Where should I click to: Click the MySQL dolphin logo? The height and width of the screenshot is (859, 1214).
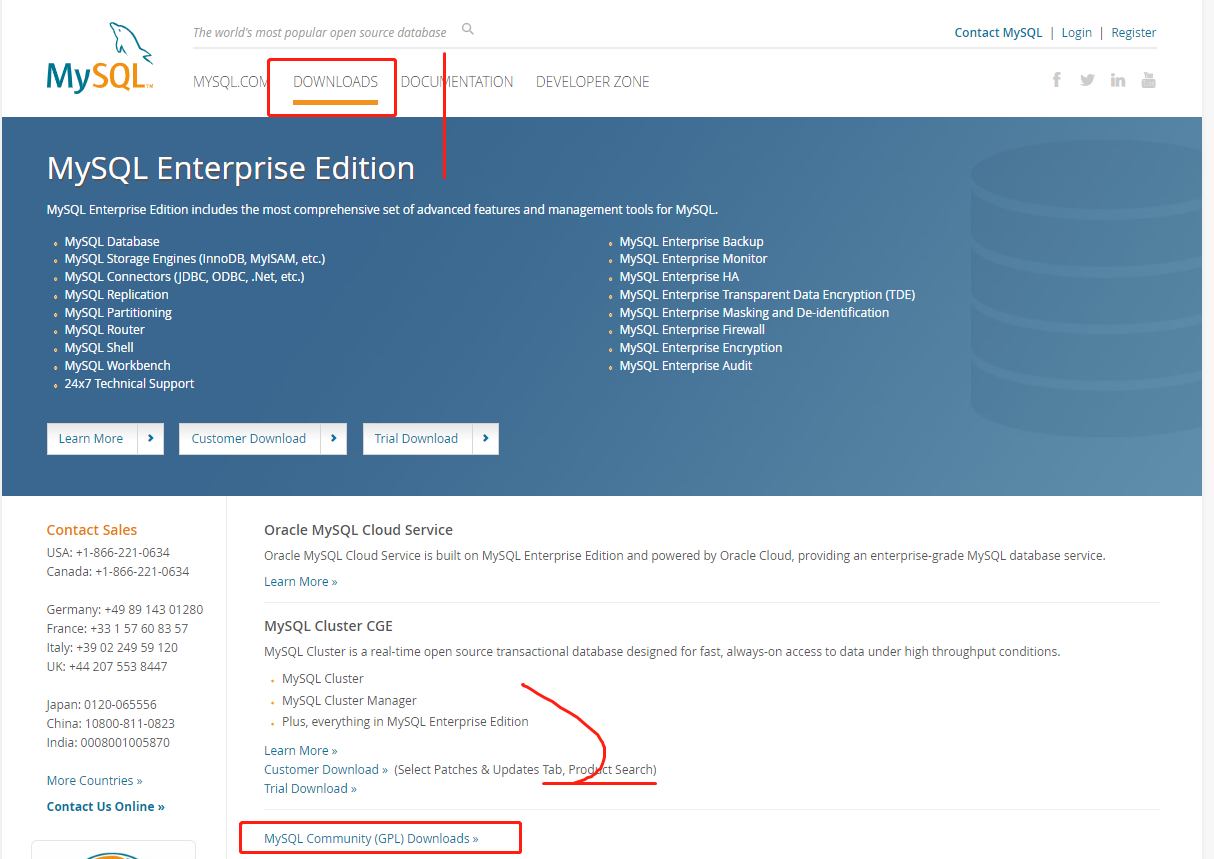pos(100,58)
